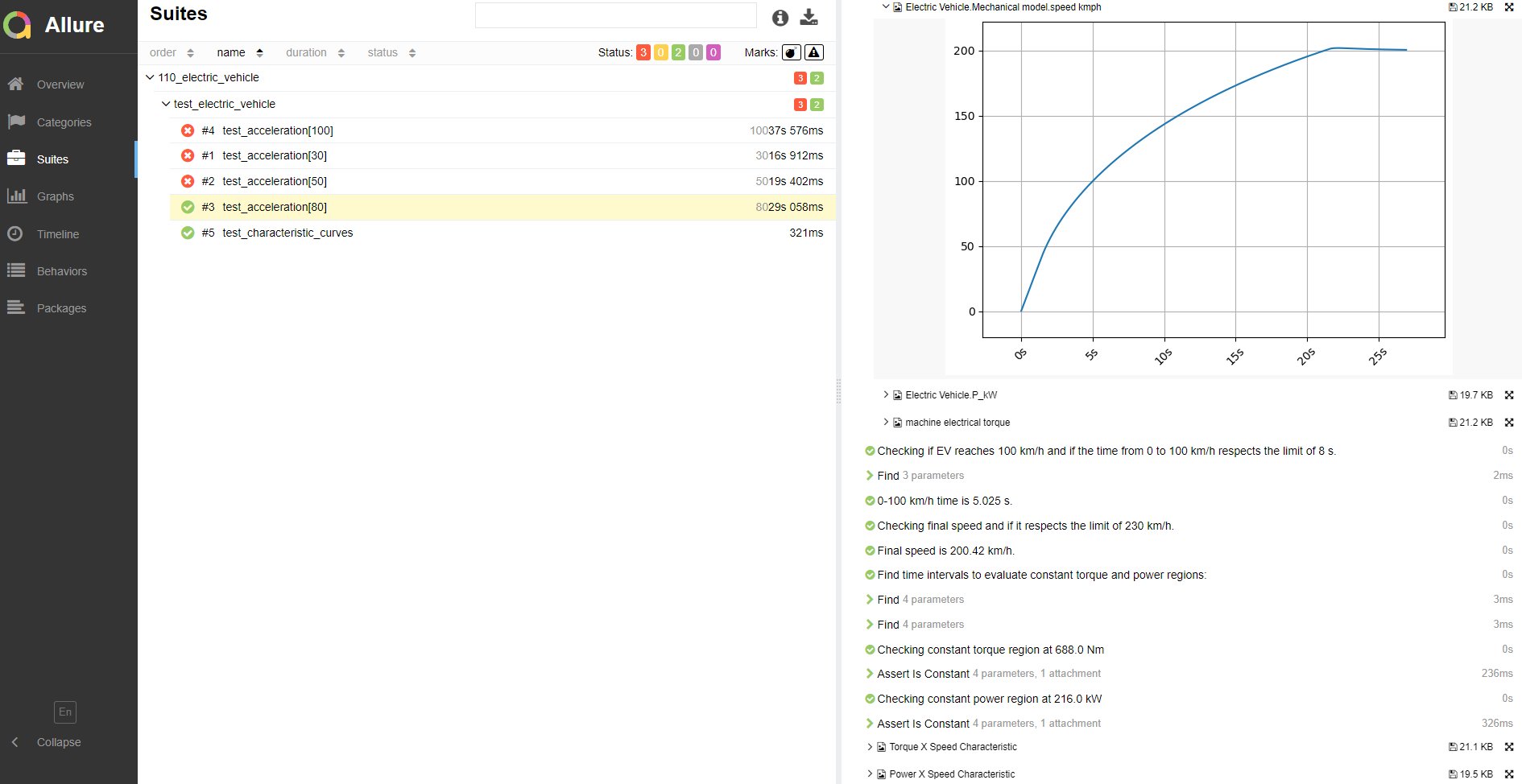Open the Timeline view
The width and height of the screenshot is (1522, 784).
(57, 234)
